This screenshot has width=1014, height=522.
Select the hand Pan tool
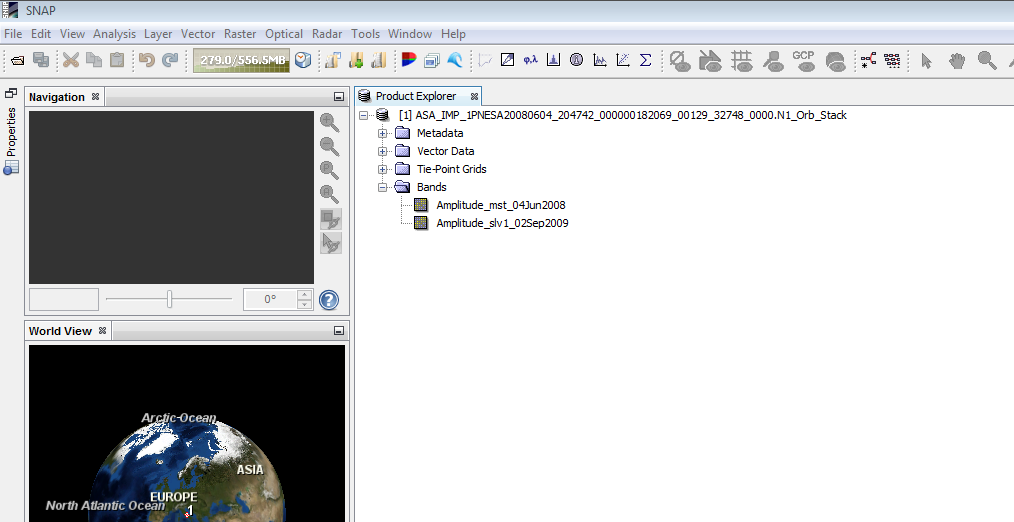956,61
